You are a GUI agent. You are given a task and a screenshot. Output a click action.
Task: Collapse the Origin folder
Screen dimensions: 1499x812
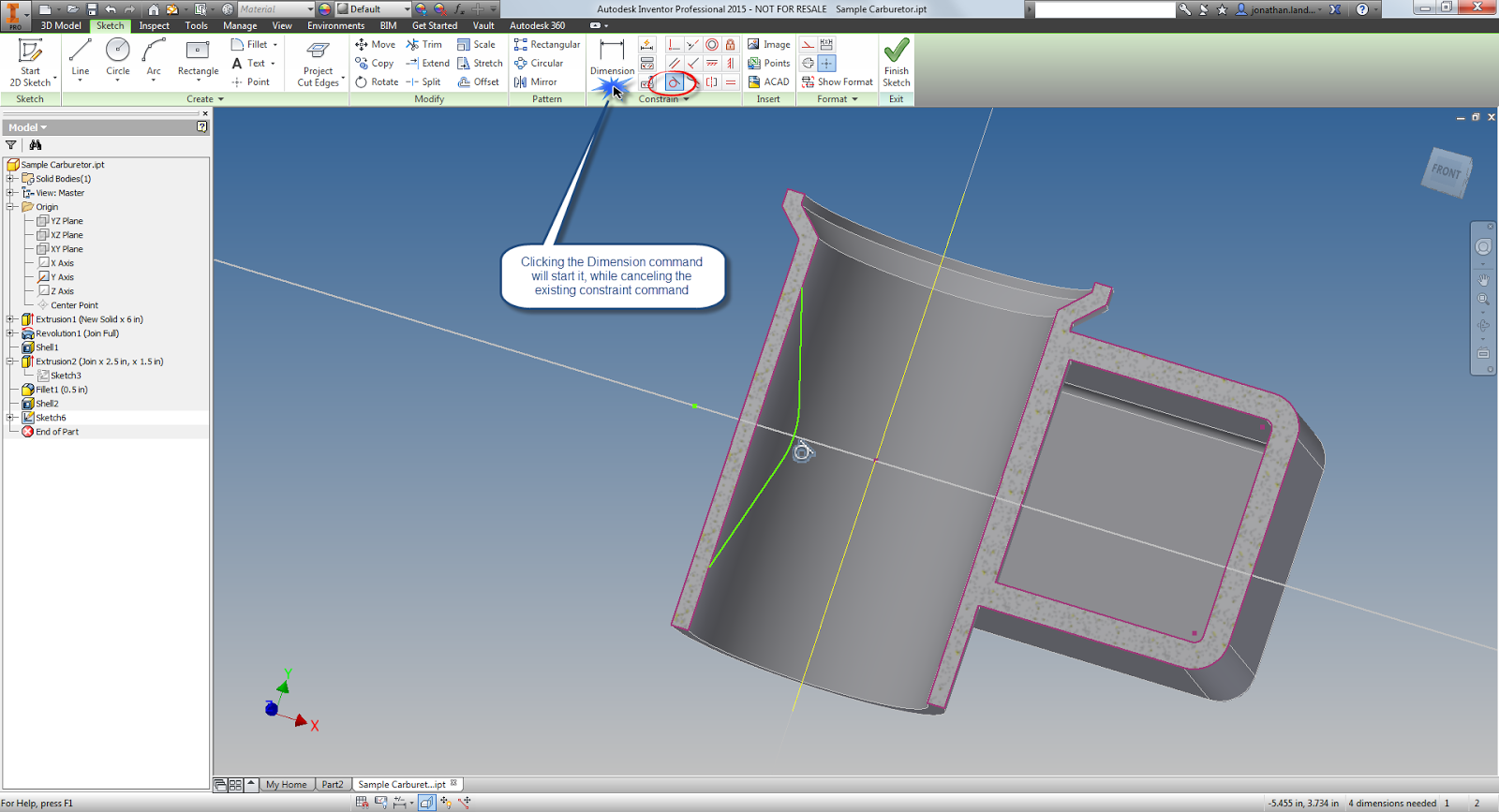[11, 207]
